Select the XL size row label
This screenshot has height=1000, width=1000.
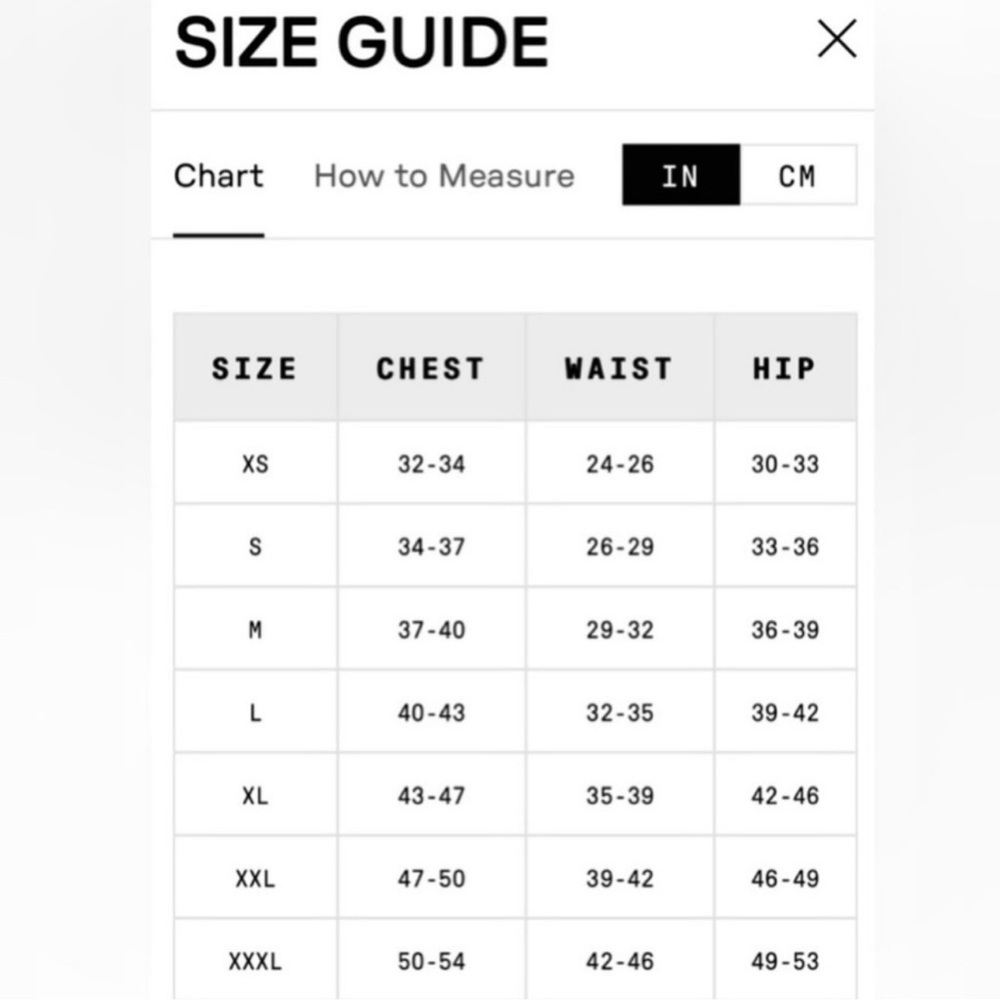(255, 795)
